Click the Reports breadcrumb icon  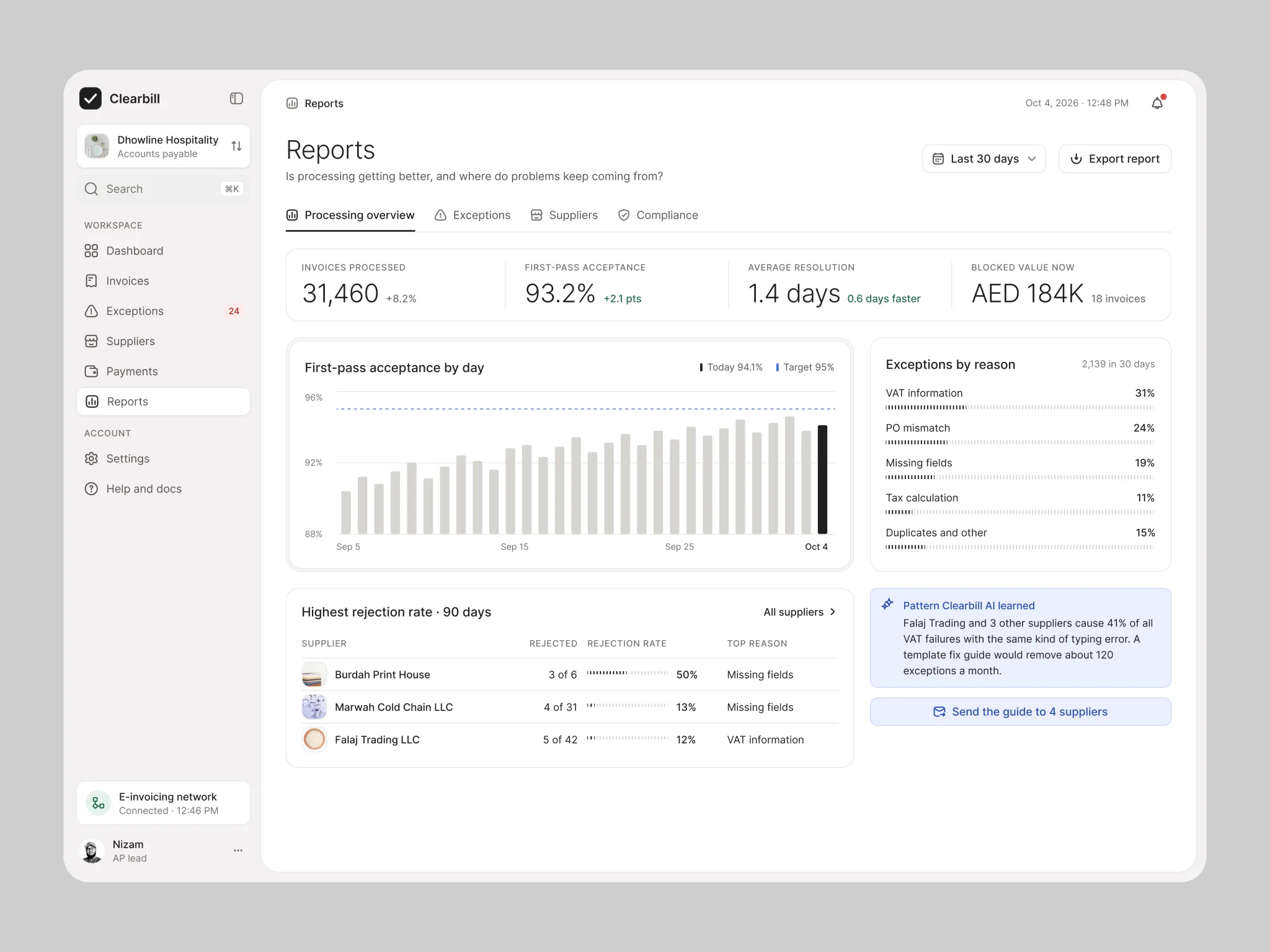tap(292, 104)
